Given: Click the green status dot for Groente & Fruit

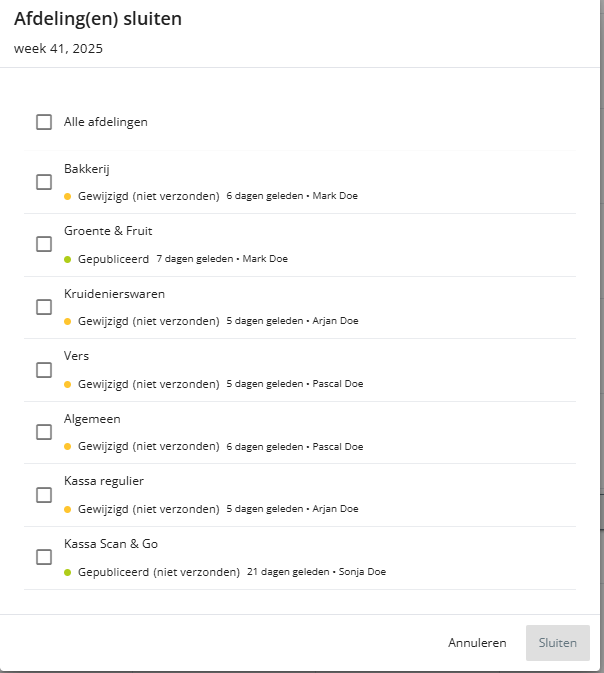Looking at the screenshot, I should (x=68, y=259).
